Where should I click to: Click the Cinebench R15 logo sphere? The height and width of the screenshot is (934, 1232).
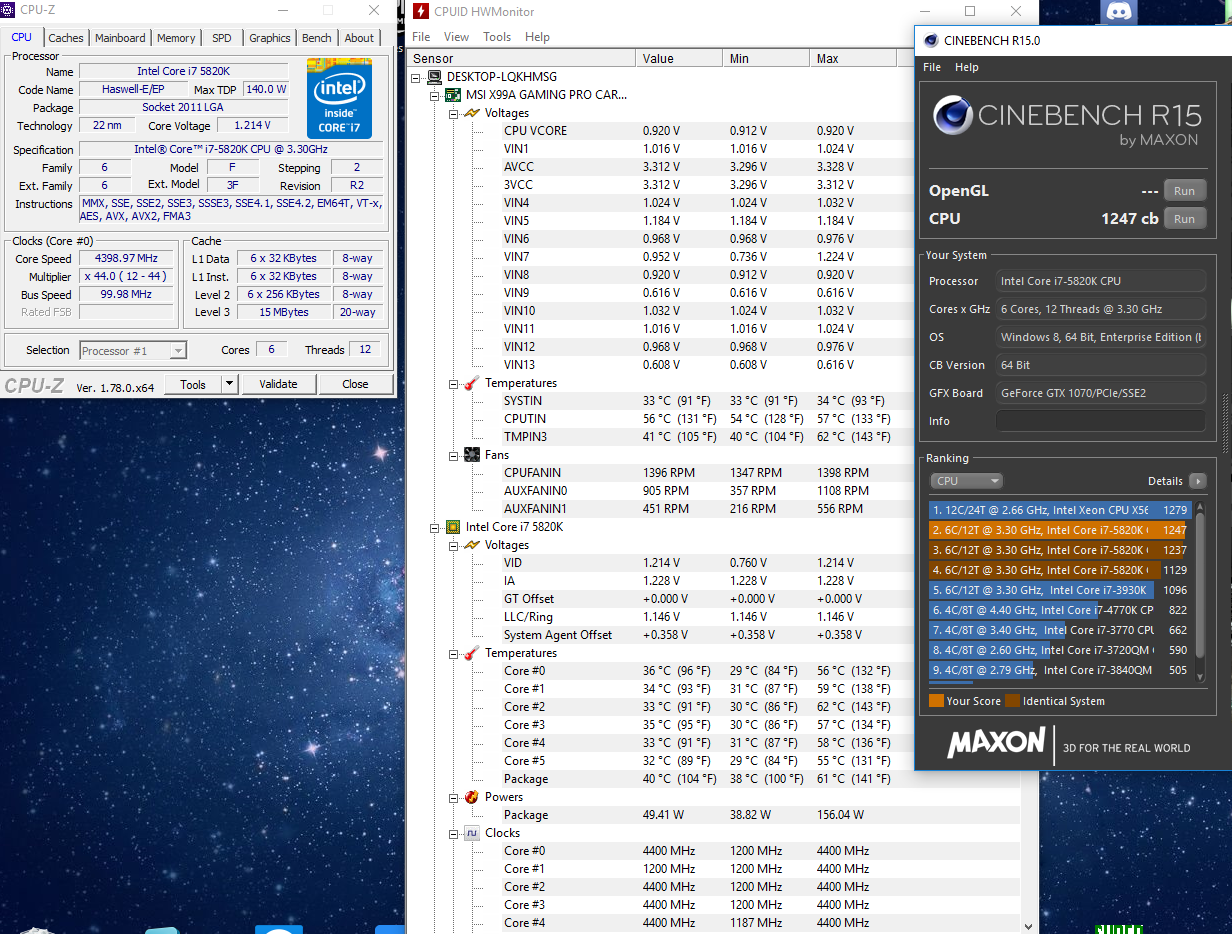(x=953, y=115)
